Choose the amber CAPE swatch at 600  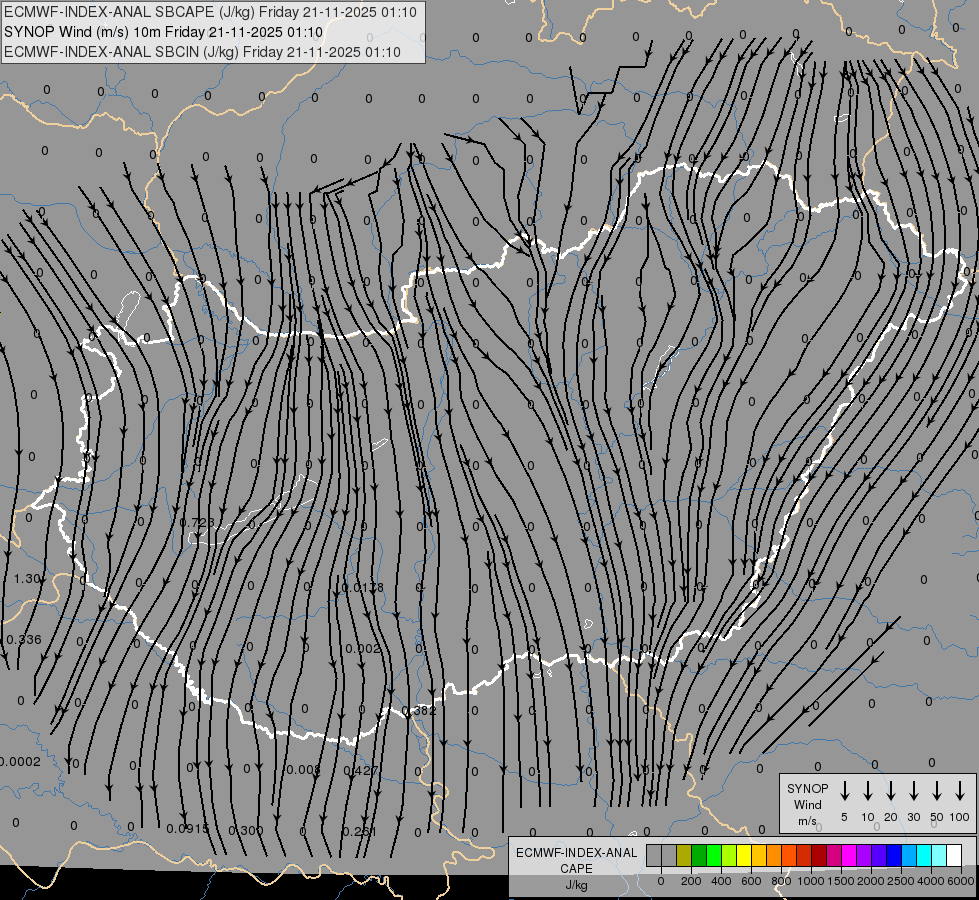tap(759, 855)
